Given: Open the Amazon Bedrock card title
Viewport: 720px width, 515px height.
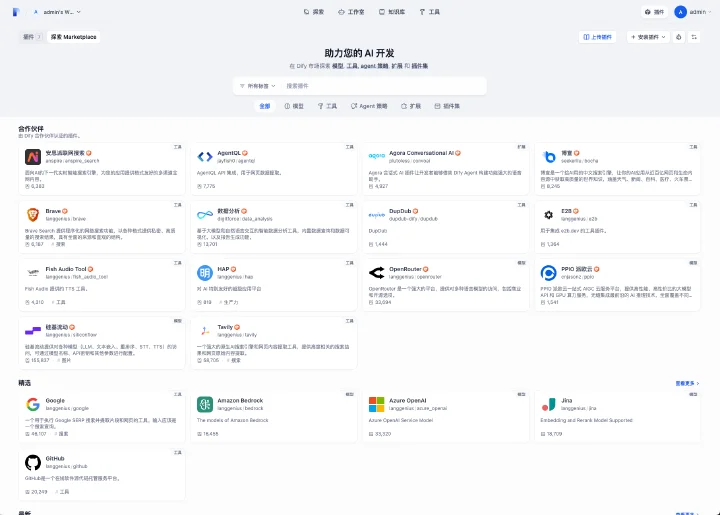Looking at the screenshot, I should 240,401.
